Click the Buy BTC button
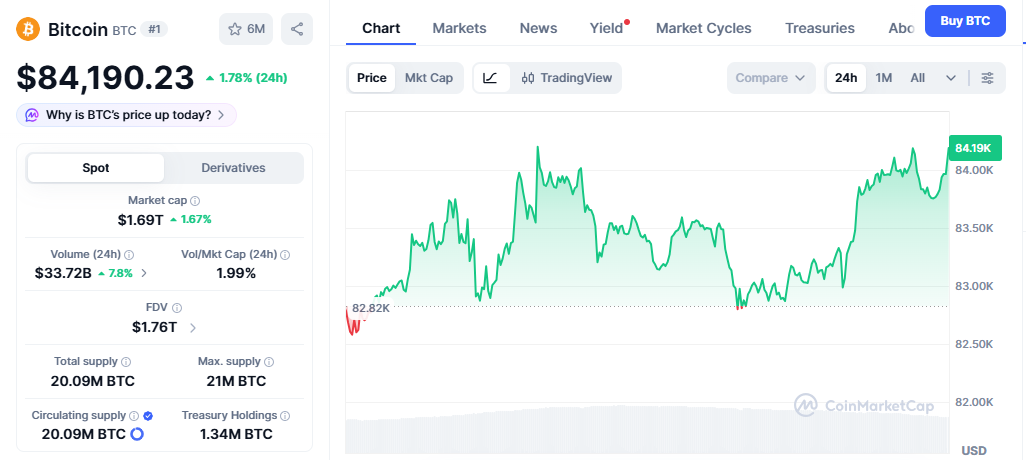This screenshot has width=1026, height=460. (x=965, y=20)
